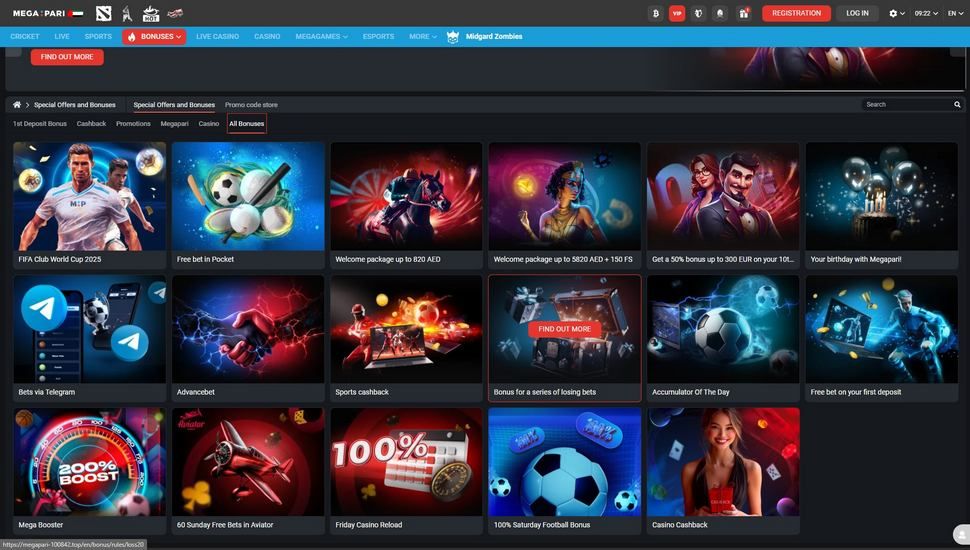This screenshot has width=970, height=550.
Task: Select the underlined Special Offers and Bonuses tab
Action: coord(174,105)
